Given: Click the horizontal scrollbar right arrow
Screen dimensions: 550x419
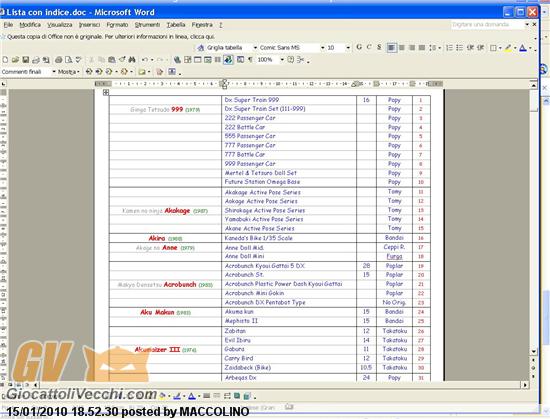Looking at the screenshot, I should (525, 385).
